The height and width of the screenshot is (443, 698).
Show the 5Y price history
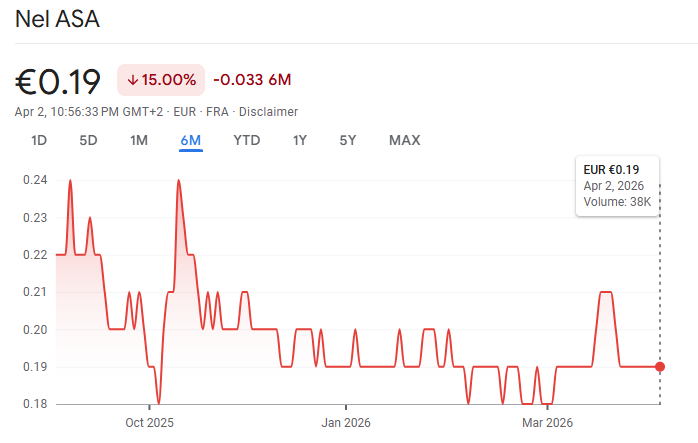(348, 140)
